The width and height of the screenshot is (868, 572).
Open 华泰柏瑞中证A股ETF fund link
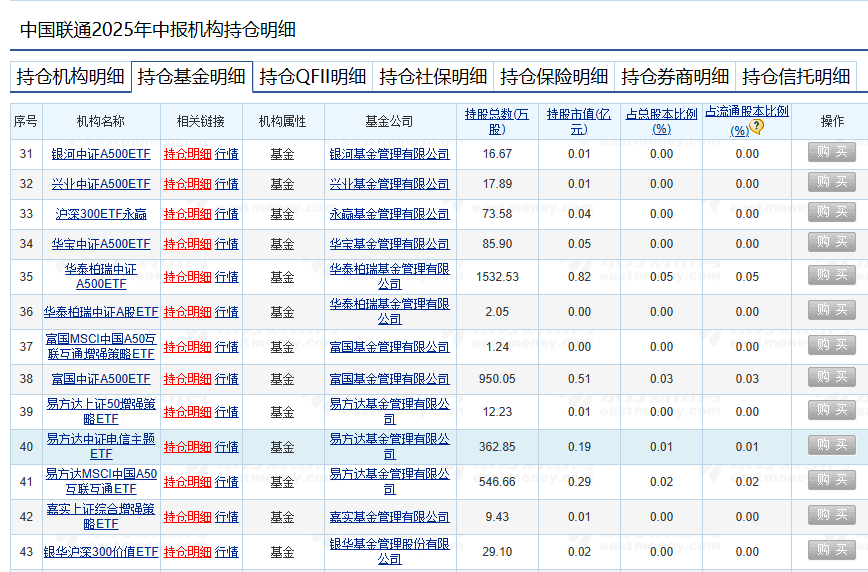click(x=101, y=312)
